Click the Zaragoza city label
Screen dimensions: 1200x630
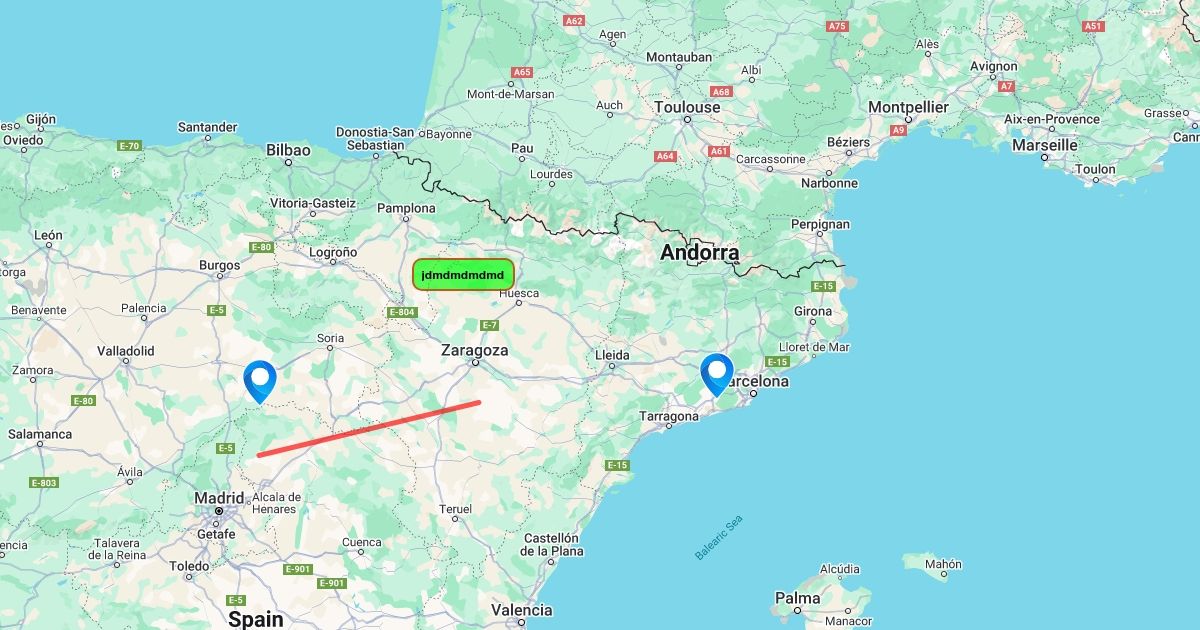[475, 351]
